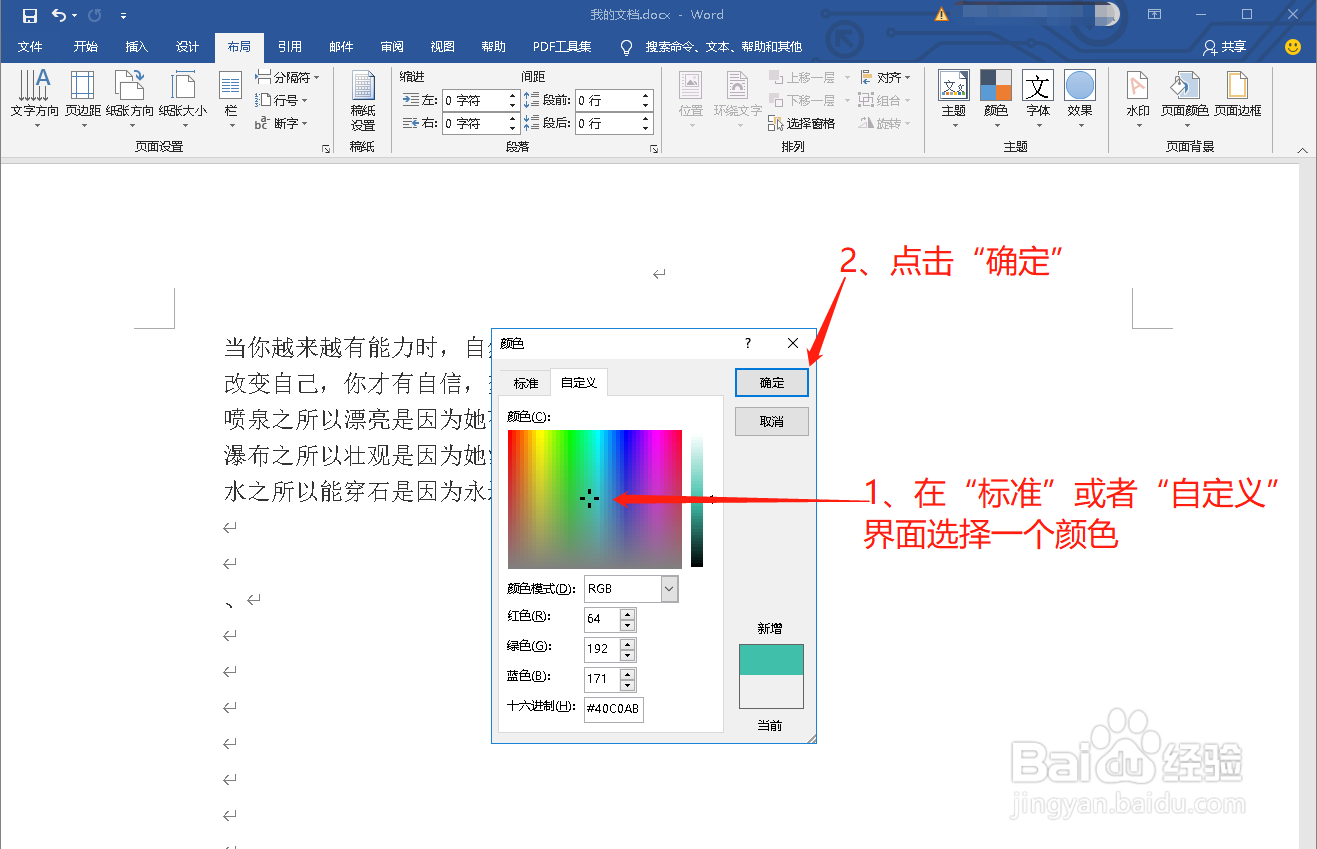Click the help question mark in color dialog
This screenshot has height=849, width=1317.
pos(748,343)
